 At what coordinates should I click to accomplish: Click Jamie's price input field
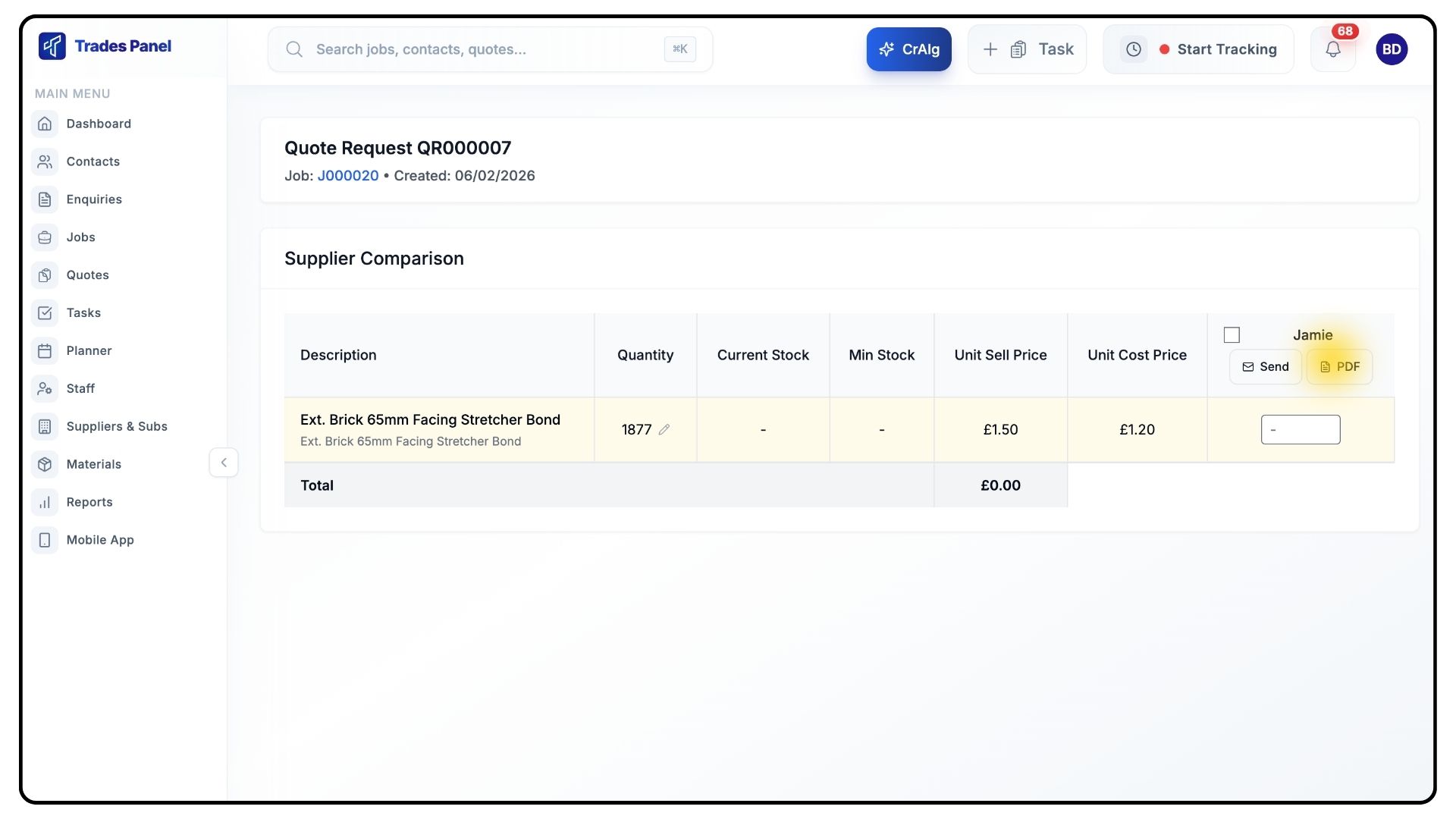click(1300, 429)
